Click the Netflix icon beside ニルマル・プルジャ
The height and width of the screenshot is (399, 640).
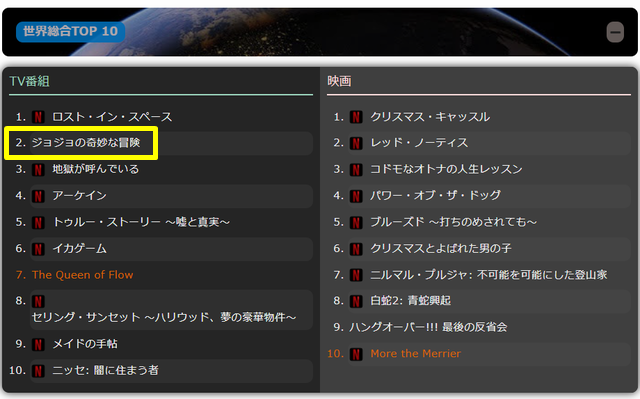(x=356, y=275)
